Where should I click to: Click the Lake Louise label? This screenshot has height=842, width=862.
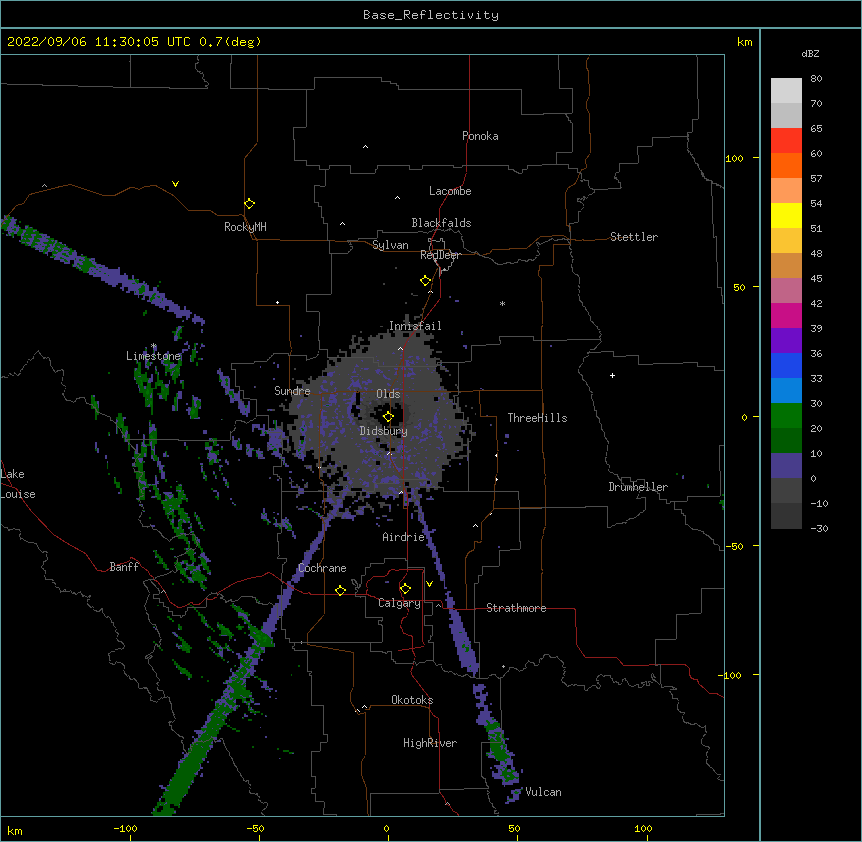coord(18,484)
